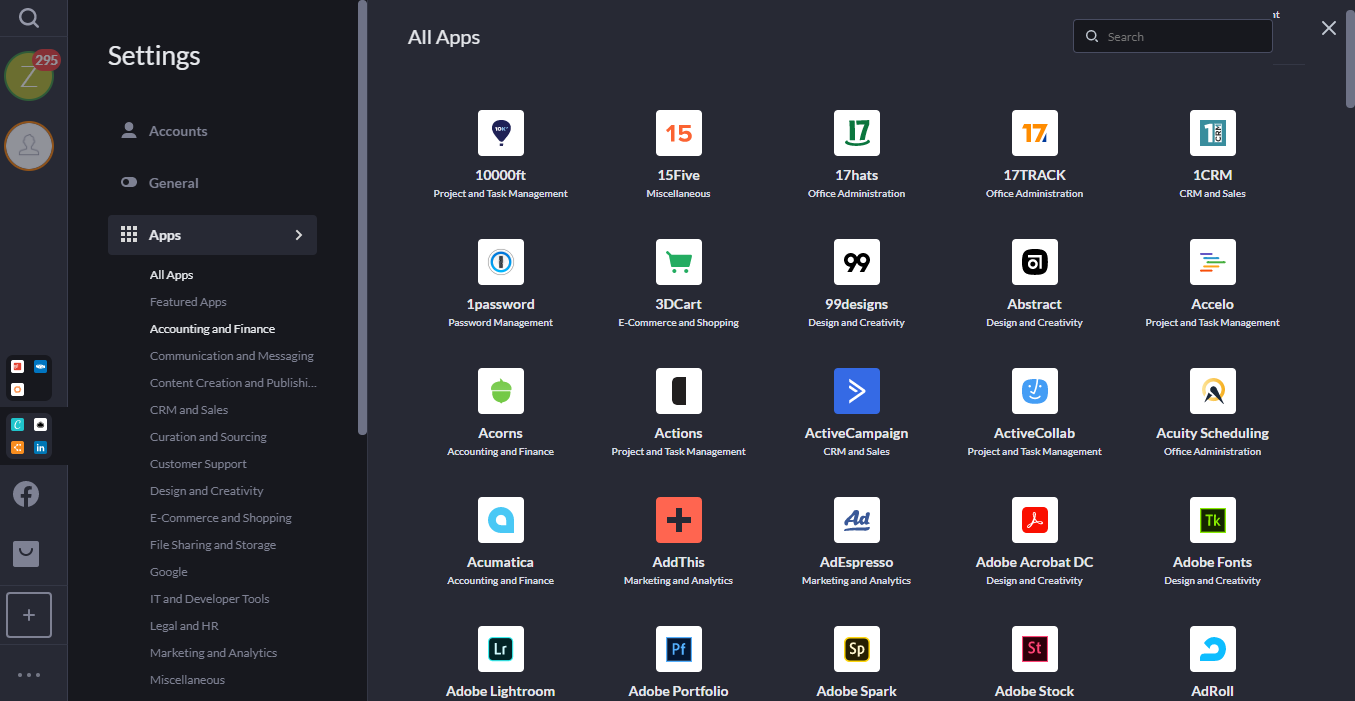The image size is (1355, 701).
Task: Click the 17TRACK app icon
Action: click(1035, 133)
